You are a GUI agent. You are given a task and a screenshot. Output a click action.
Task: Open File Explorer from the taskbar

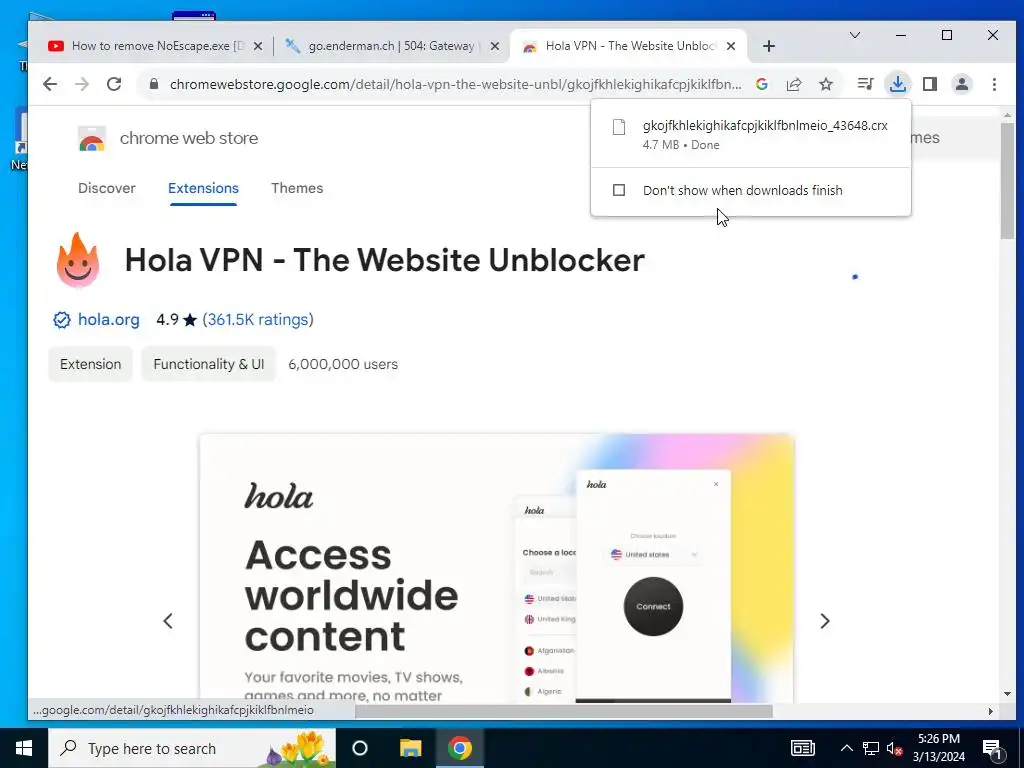[x=410, y=748]
